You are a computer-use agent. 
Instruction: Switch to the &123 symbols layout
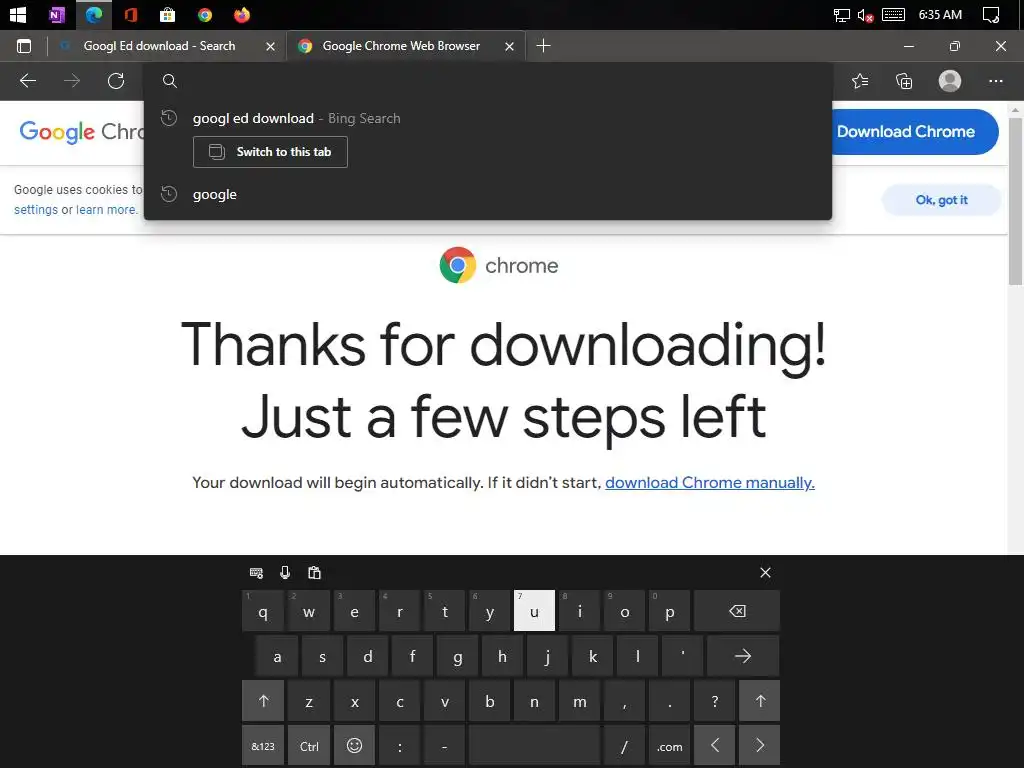click(263, 746)
